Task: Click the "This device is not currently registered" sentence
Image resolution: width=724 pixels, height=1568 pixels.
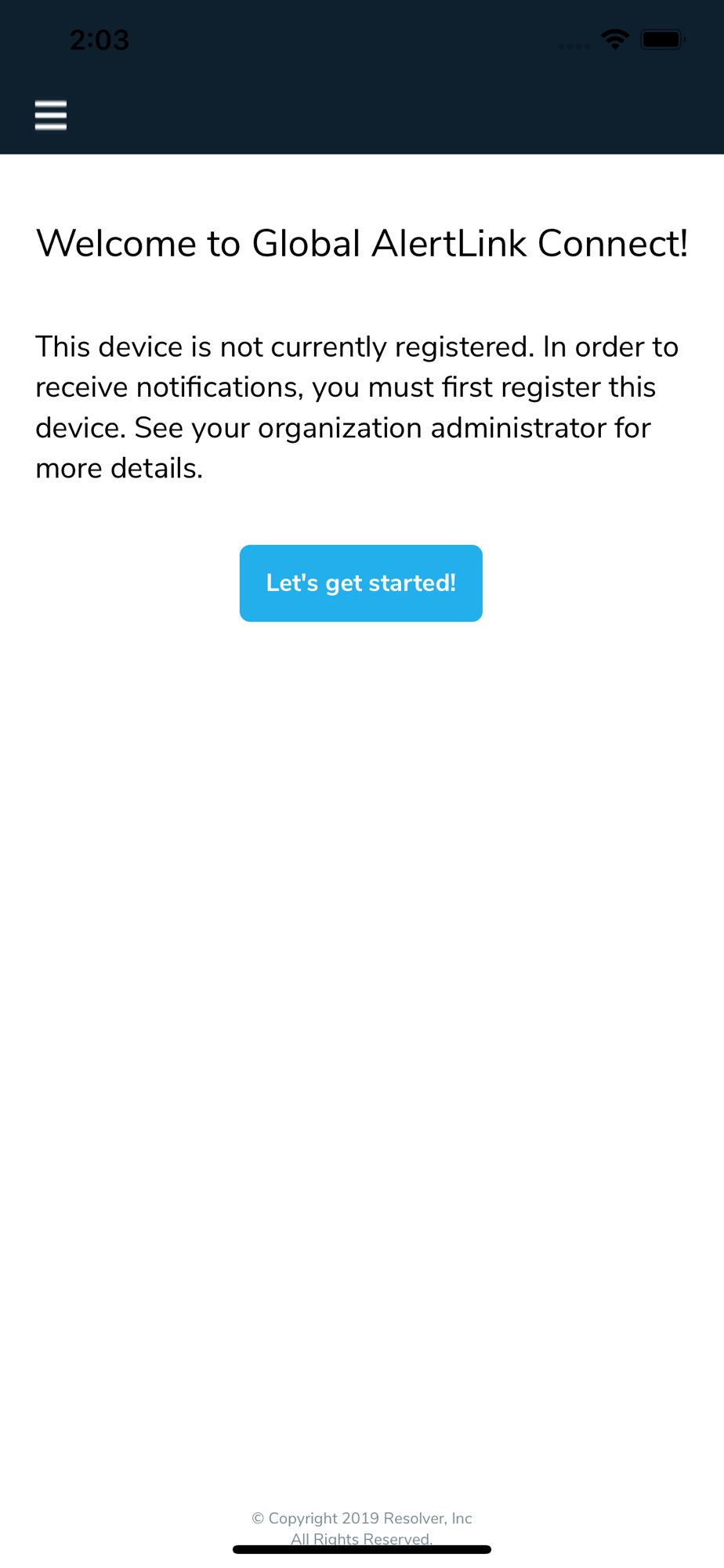Action: 285,347
